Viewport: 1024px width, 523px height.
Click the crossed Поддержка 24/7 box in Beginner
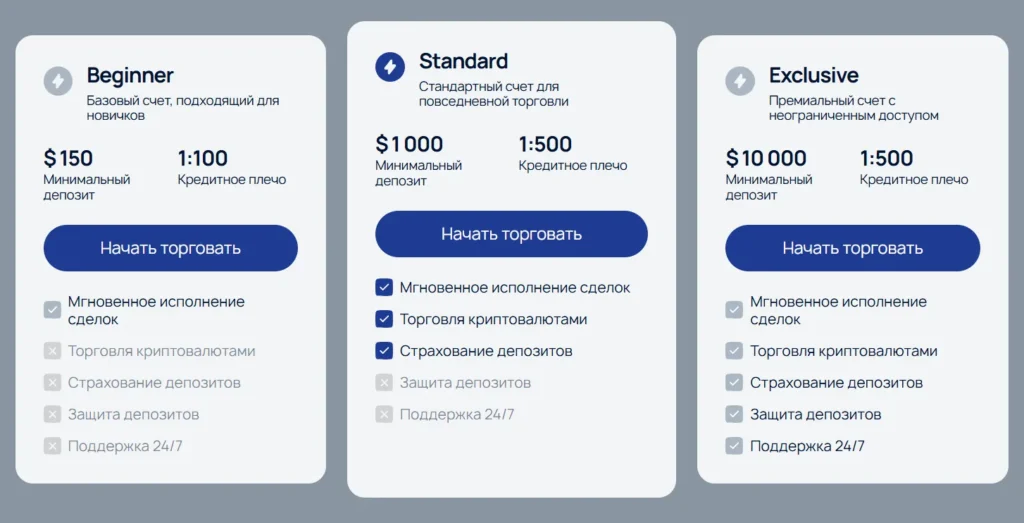52,446
